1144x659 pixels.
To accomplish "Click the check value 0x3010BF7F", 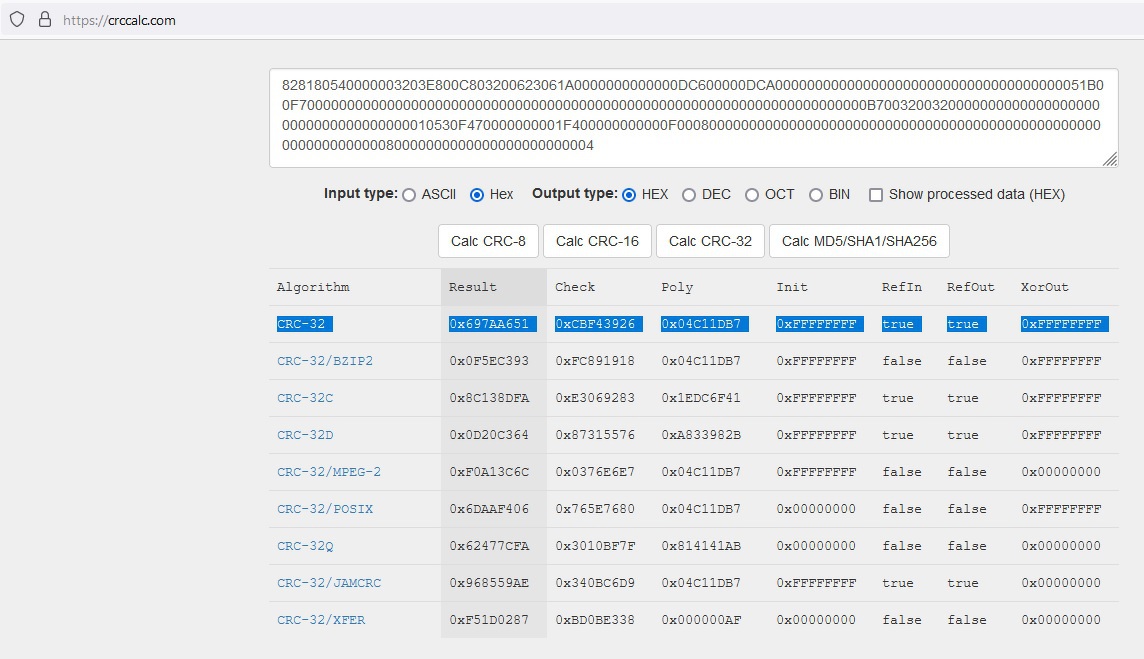I will click(595, 546).
